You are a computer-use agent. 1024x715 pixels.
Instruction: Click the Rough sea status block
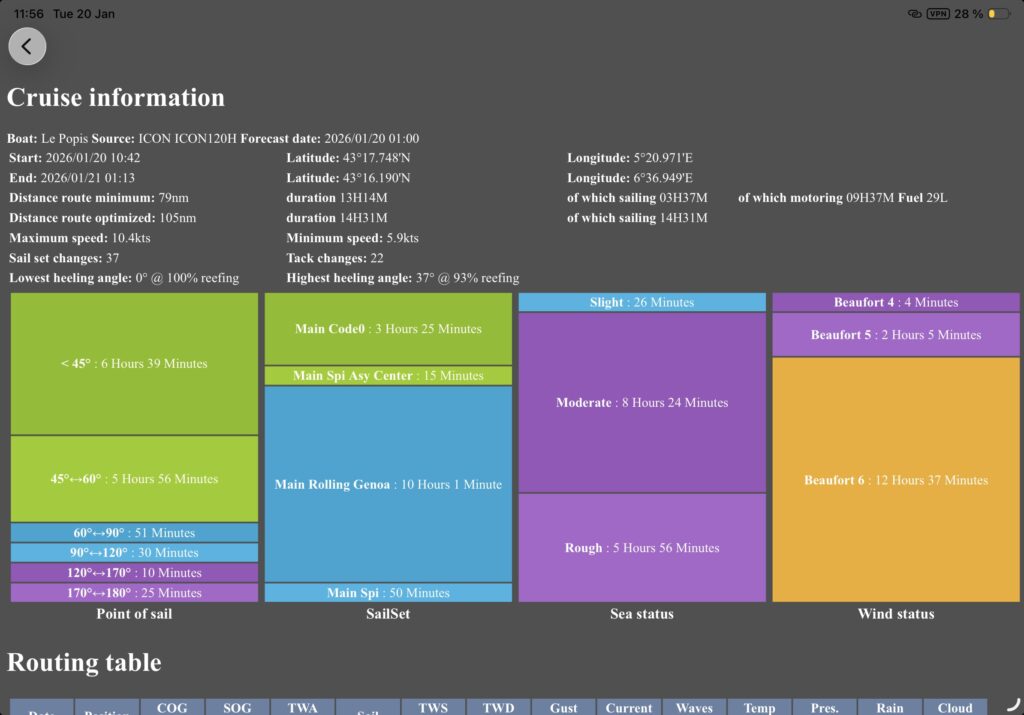(x=642, y=548)
